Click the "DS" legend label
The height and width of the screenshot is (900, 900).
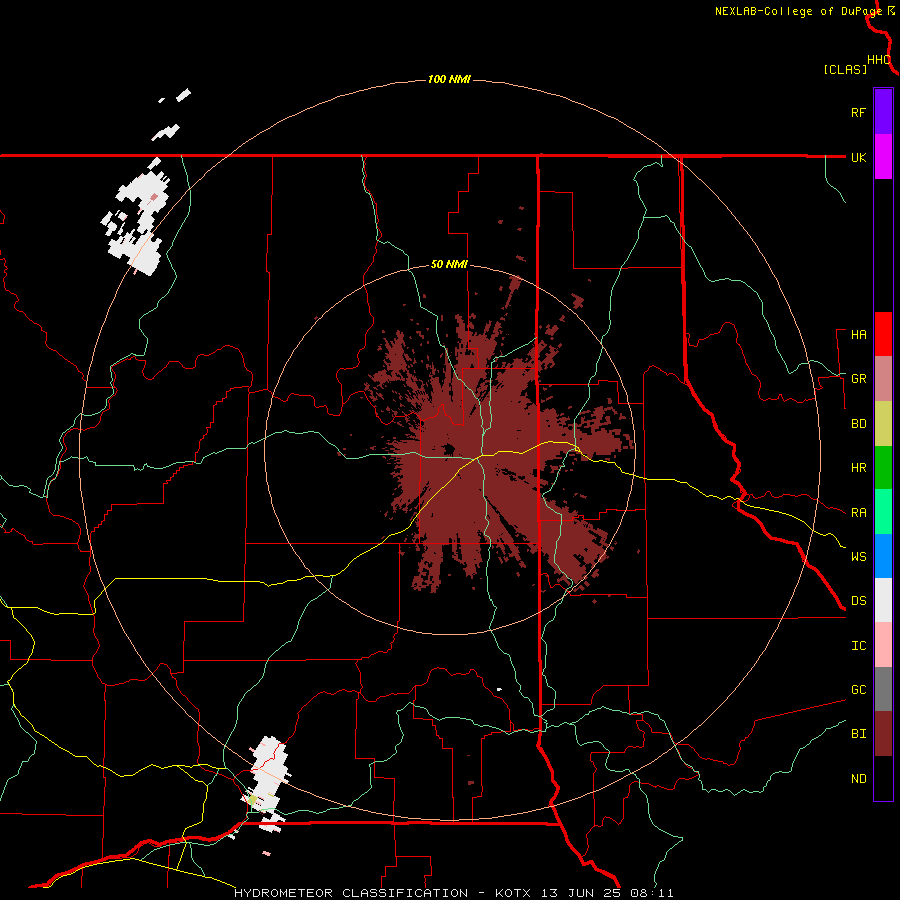tap(858, 601)
